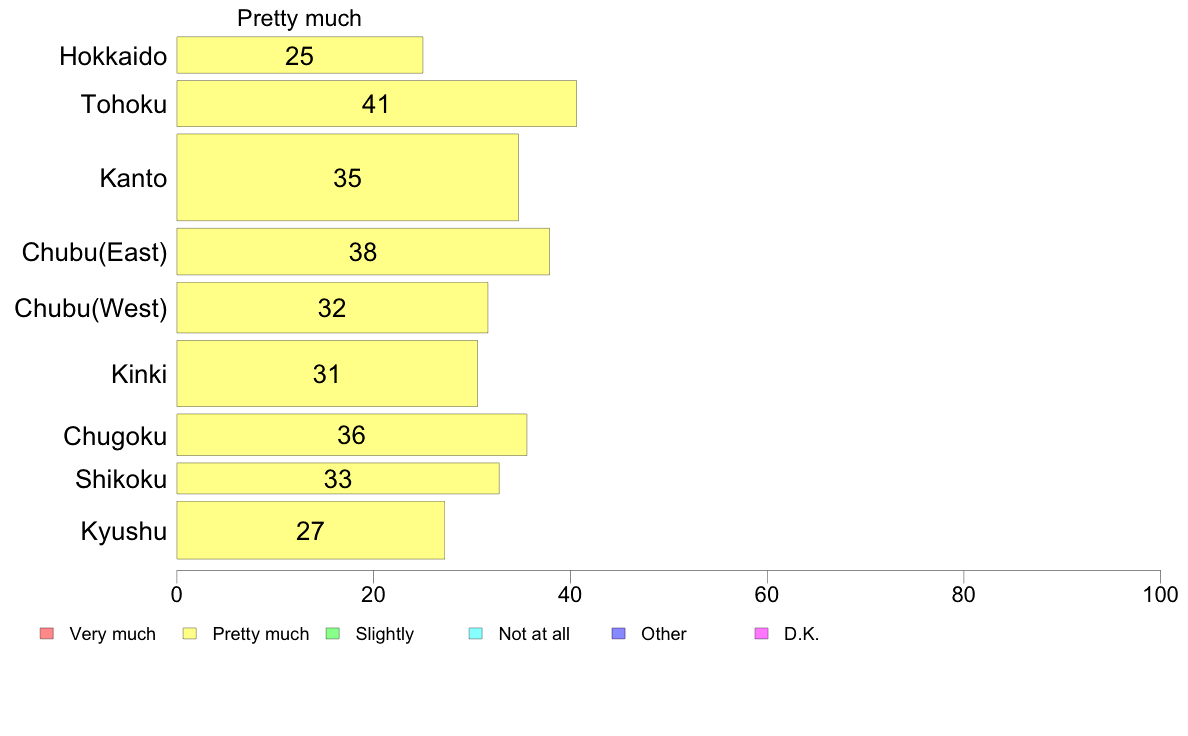Select the Tohoku bar showing 41
Viewport: 1188px width, 736px height.
pyautogui.click(x=377, y=104)
